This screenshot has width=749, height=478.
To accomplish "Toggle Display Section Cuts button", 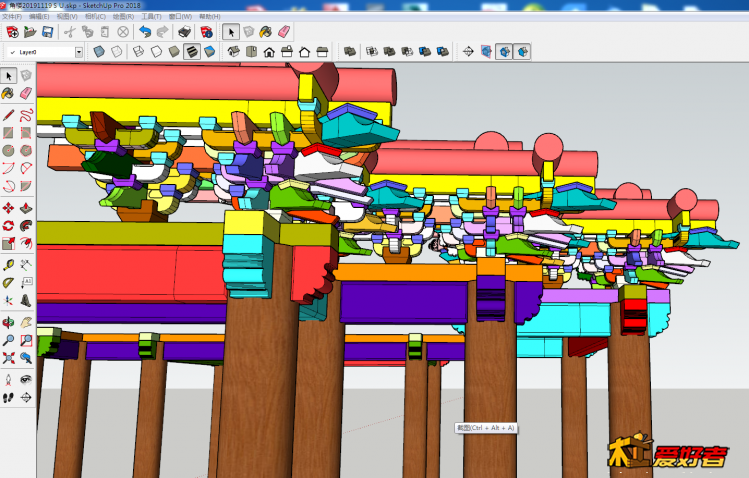I will [505, 52].
